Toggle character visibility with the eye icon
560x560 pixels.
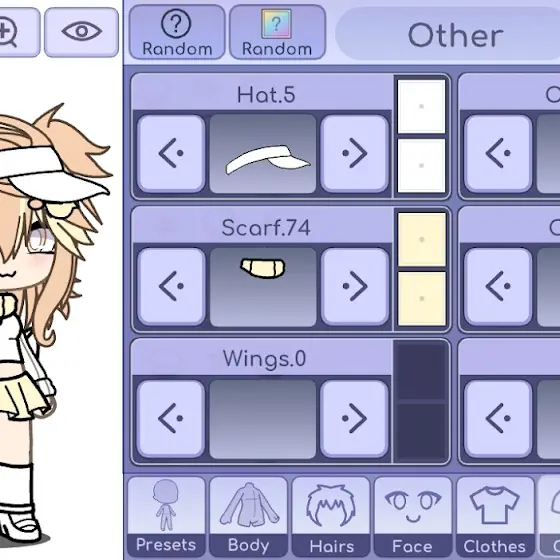81,32
